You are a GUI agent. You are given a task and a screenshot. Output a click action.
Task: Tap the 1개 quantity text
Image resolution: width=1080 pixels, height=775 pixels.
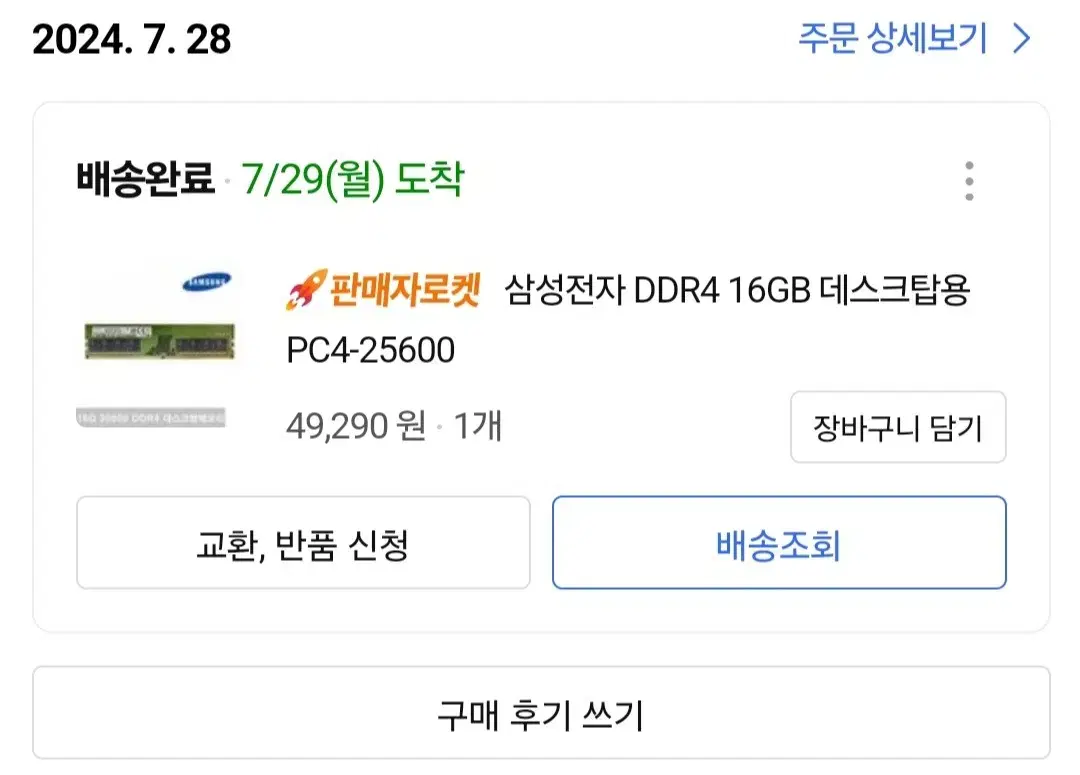(x=477, y=426)
